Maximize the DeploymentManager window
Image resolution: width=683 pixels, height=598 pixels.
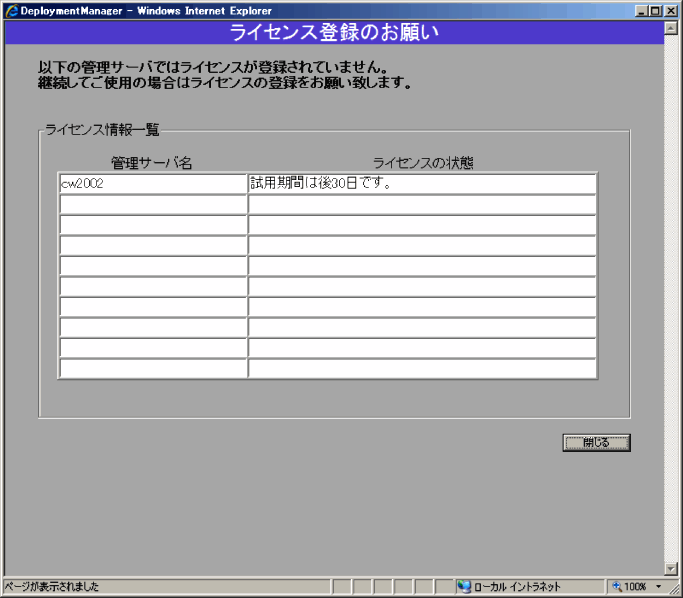click(x=655, y=11)
